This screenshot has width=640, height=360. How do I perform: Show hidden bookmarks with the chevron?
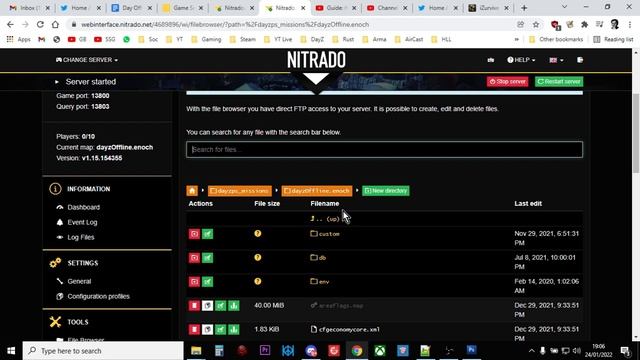coord(517,40)
